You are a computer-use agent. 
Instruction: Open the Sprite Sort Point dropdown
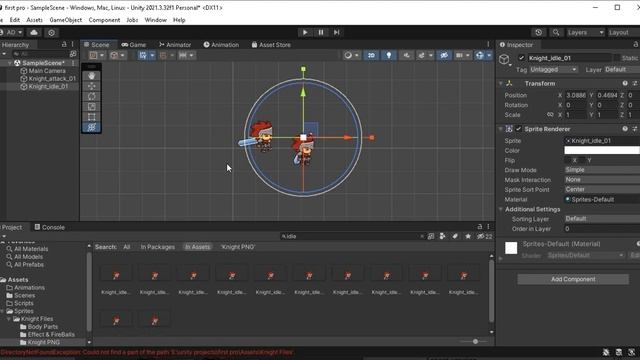pos(602,189)
